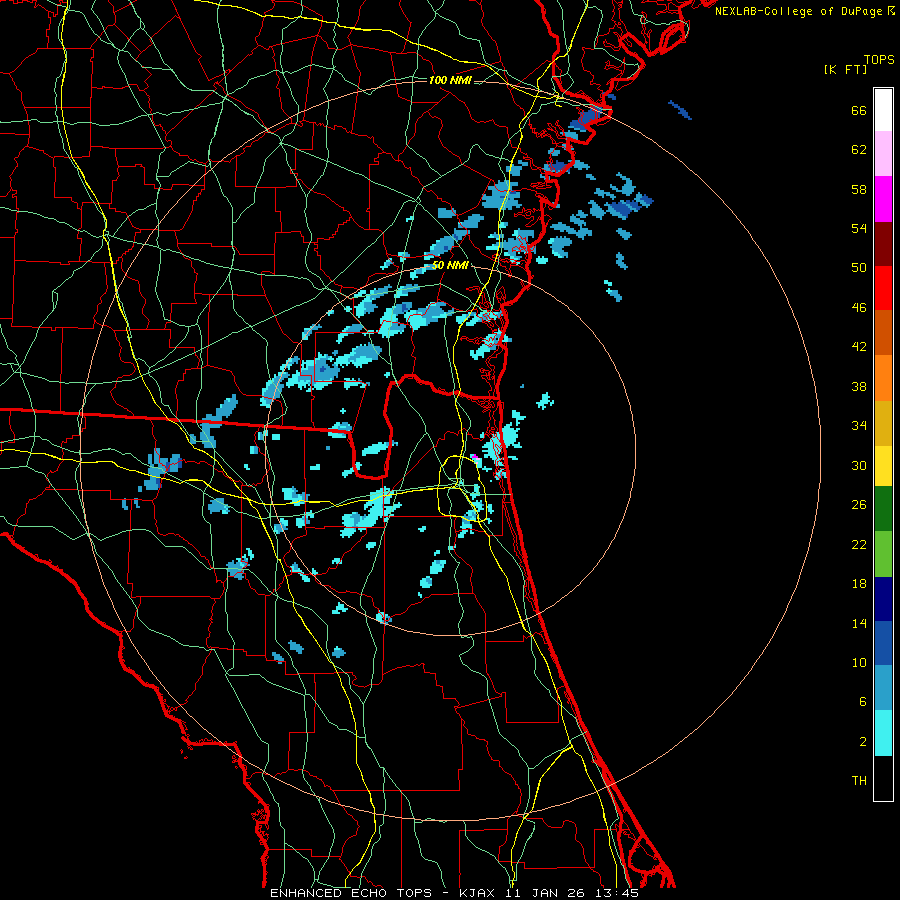Pick the light blue legend swatch
The height and width of the screenshot is (900, 900).
[883, 688]
